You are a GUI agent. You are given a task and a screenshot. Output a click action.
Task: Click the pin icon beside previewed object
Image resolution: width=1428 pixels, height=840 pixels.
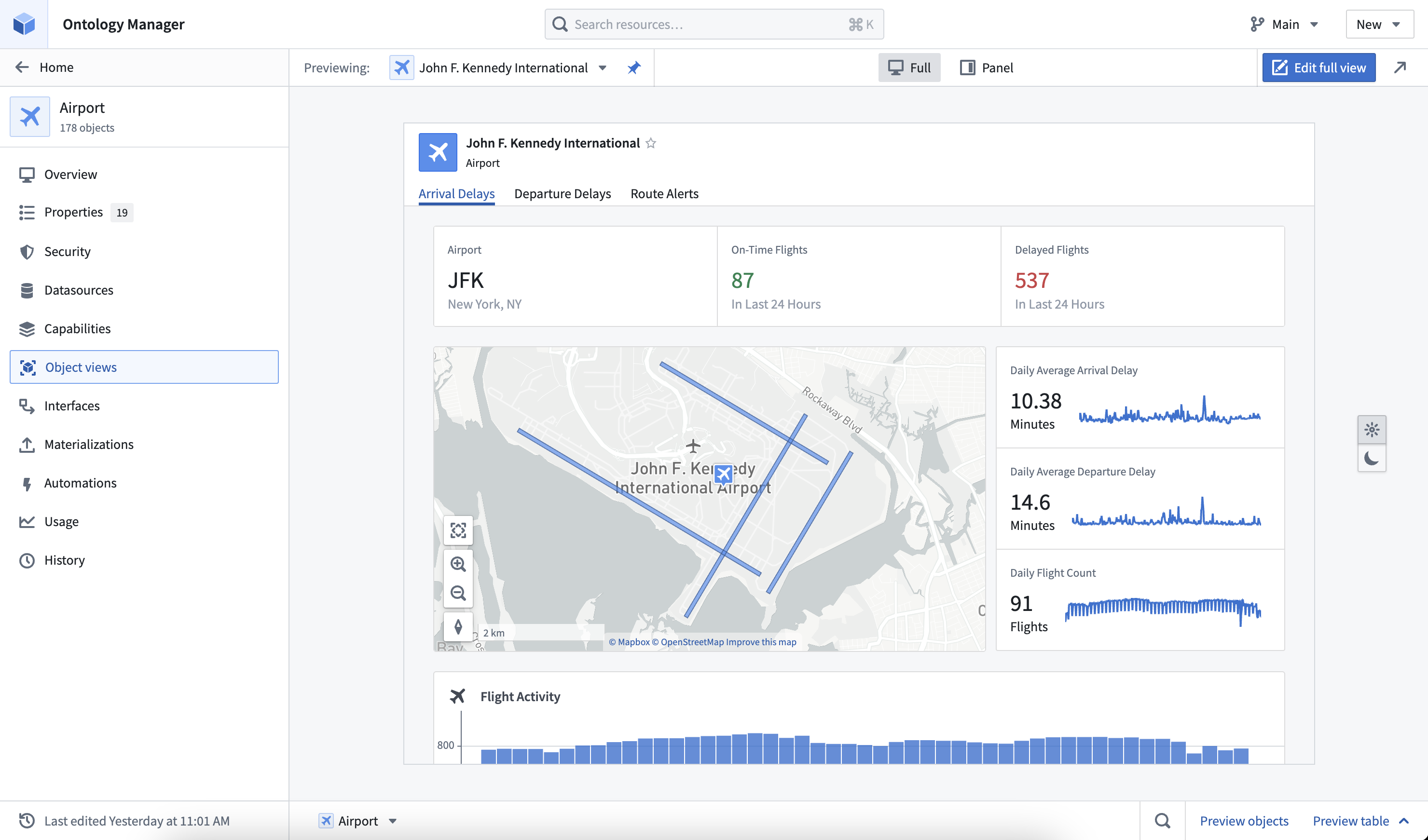[634, 68]
